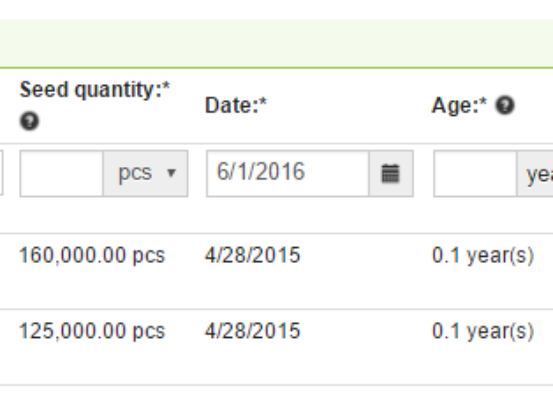Select the 160,000.00 pcs row cell
553x400 pixels.
pyautogui.click(x=92, y=255)
